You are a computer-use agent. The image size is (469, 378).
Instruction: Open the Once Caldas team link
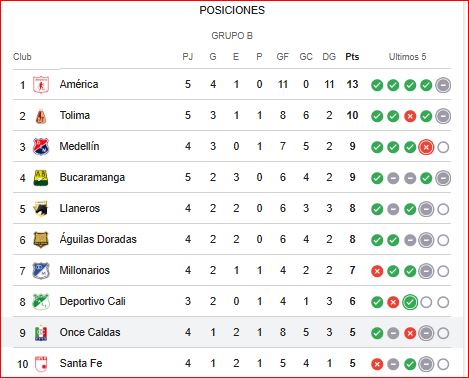pos(90,332)
